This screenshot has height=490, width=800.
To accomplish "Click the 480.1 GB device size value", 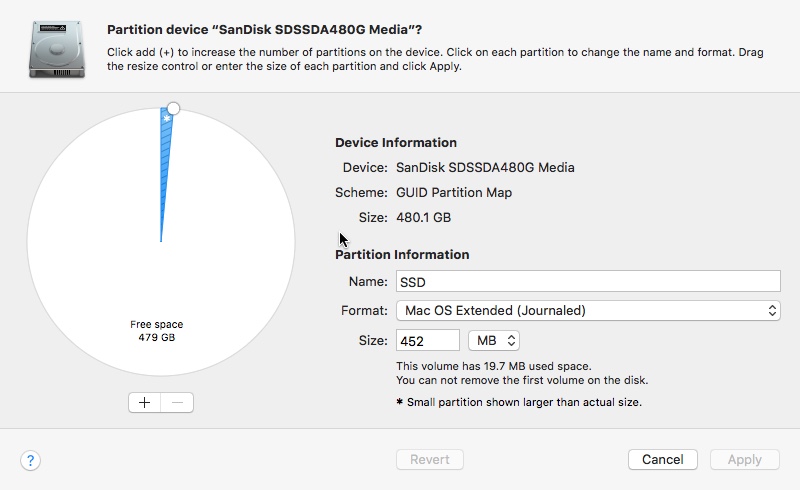I will click(x=423, y=217).
